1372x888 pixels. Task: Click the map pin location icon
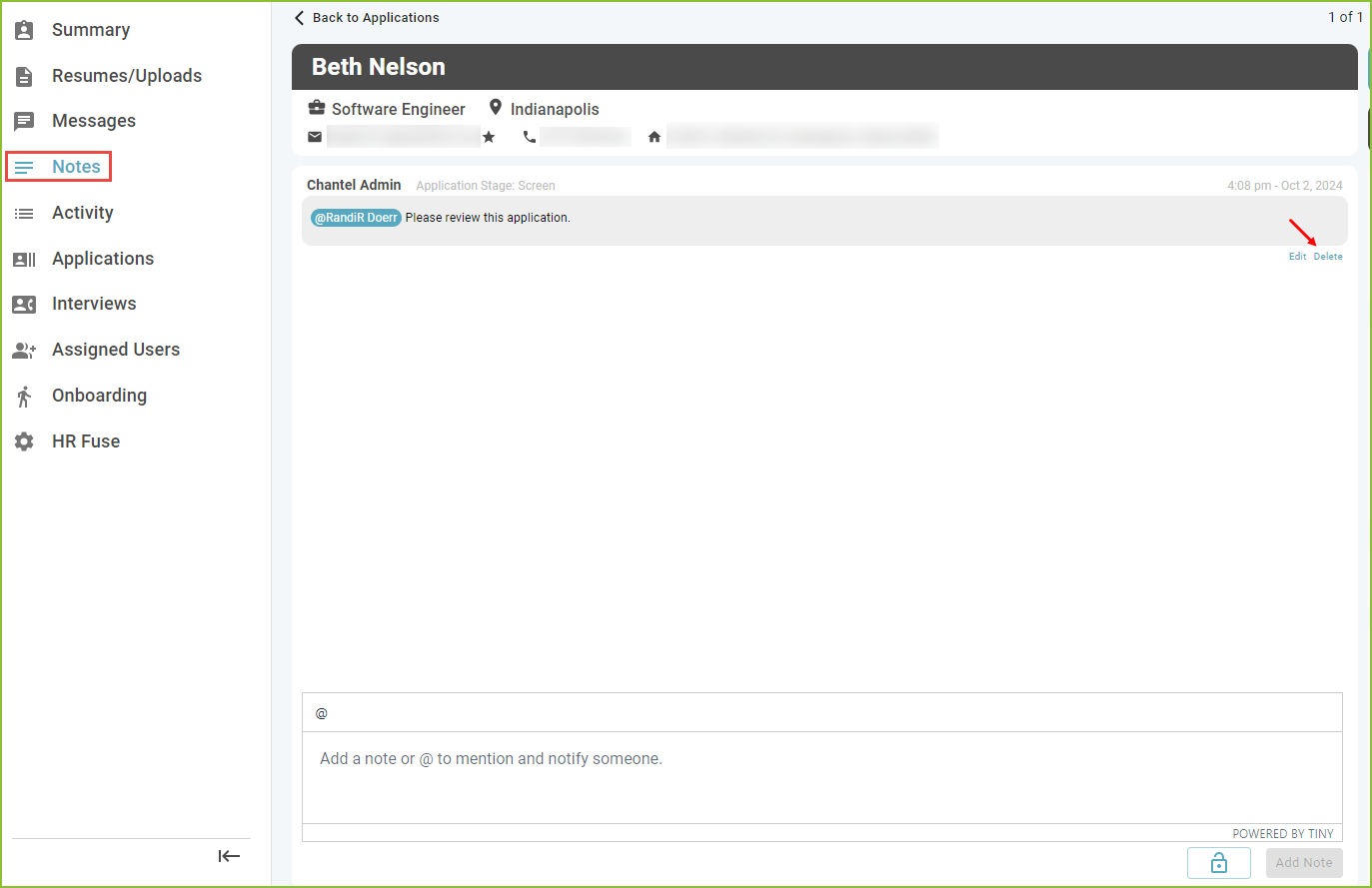pos(495,108)
